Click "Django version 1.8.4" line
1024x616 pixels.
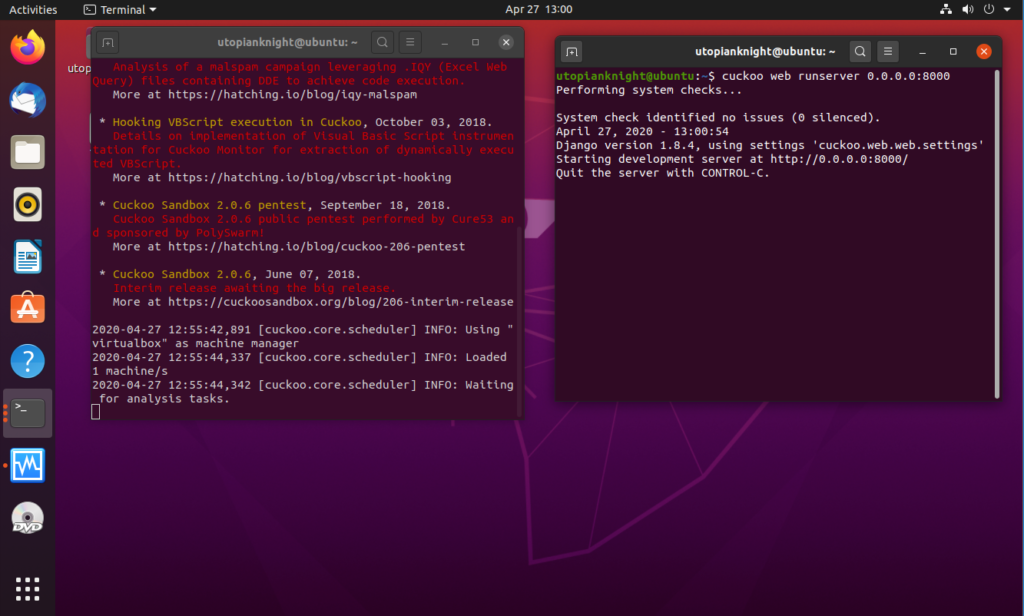point(770,146)
